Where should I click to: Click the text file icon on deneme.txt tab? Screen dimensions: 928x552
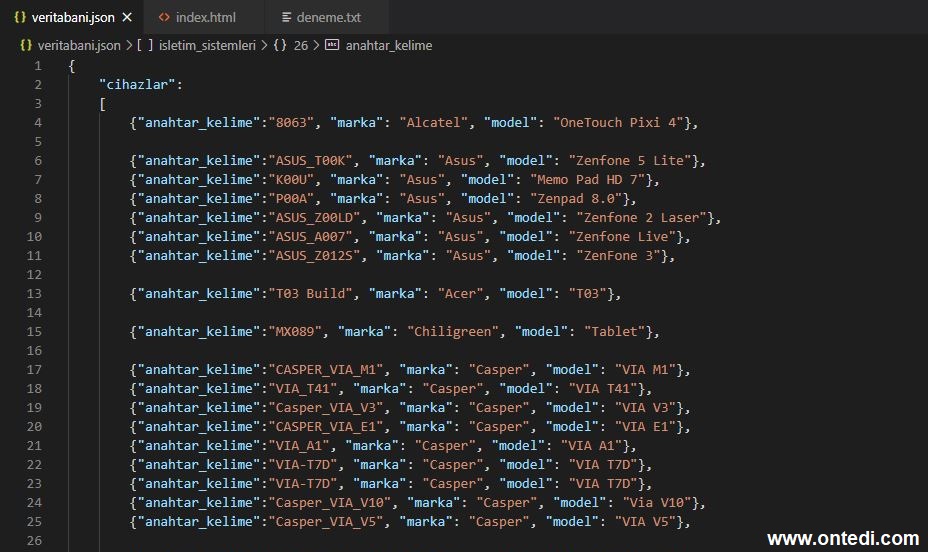286,17
